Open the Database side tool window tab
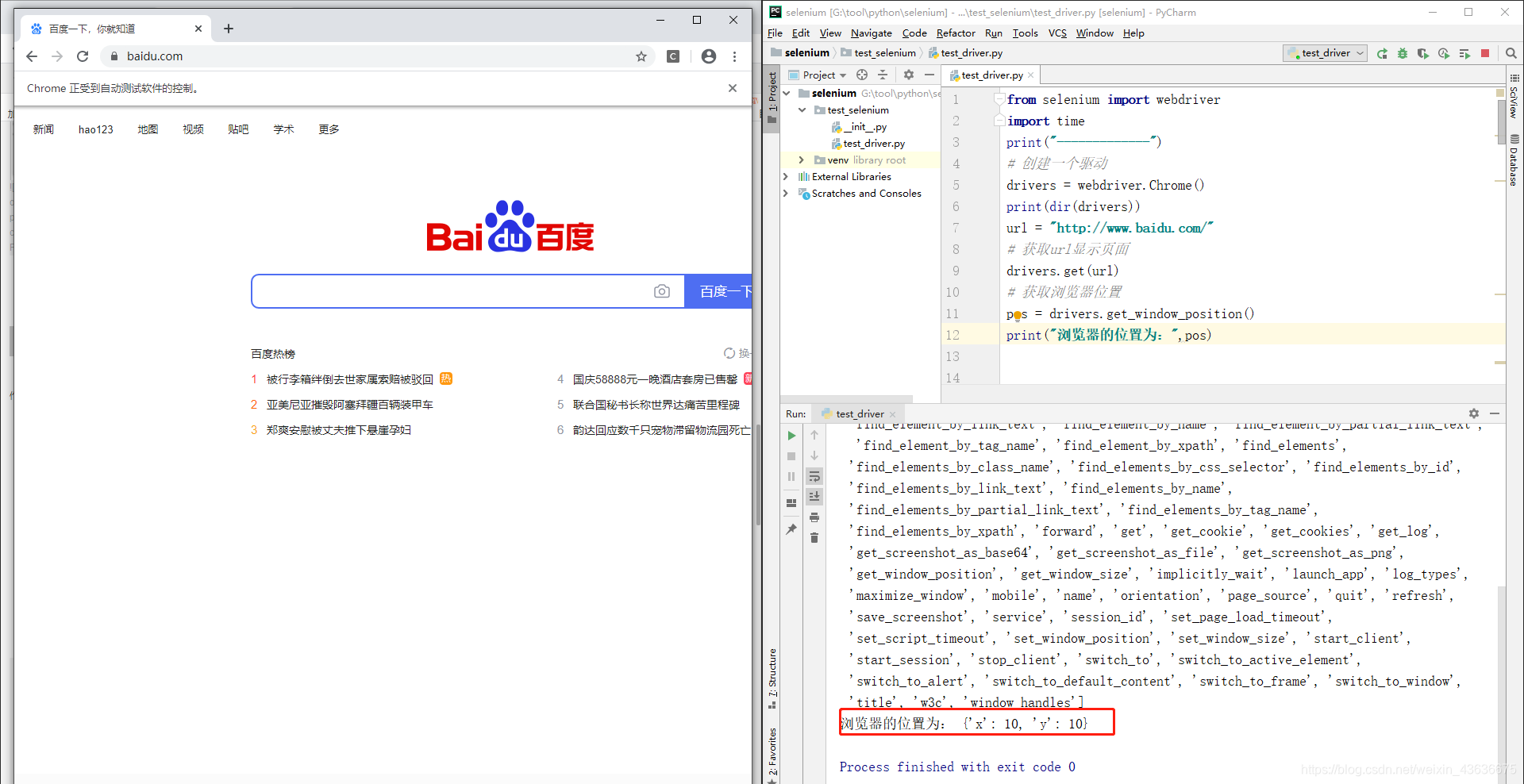 point(1514,159)
